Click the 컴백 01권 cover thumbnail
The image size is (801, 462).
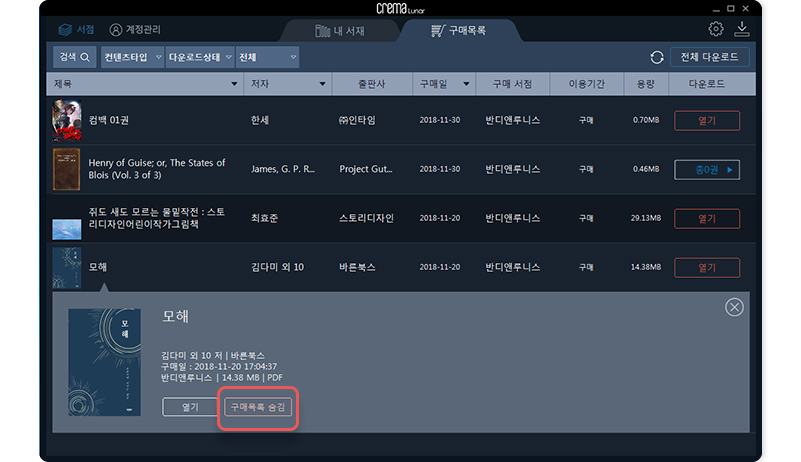(66, 121)
